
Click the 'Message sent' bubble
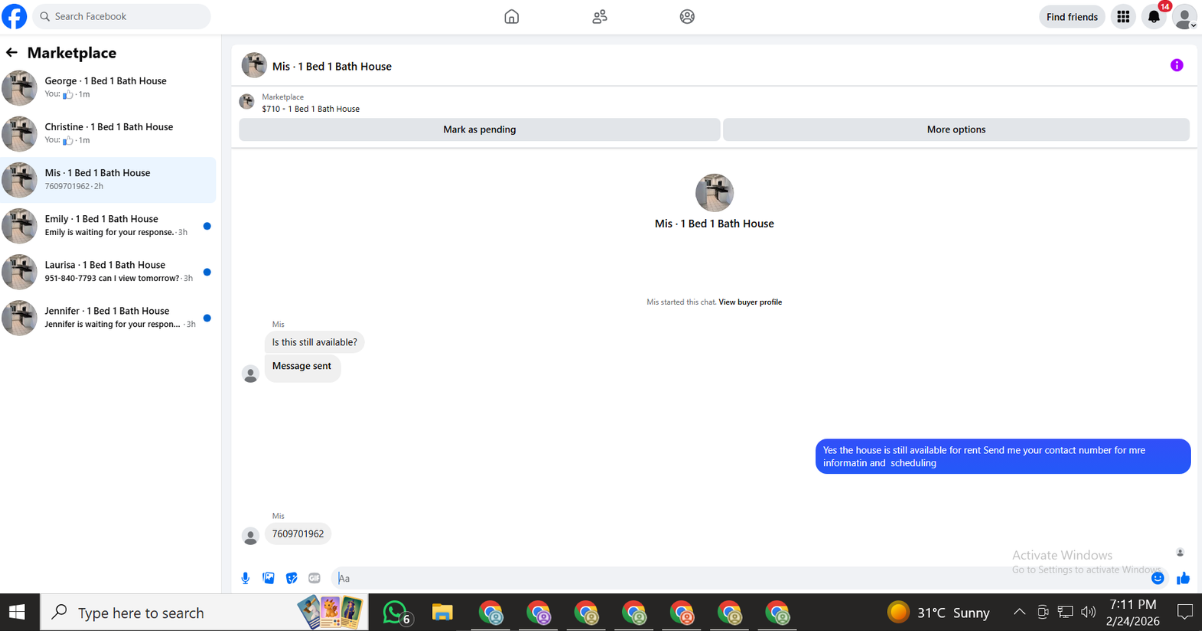point(302,367)
